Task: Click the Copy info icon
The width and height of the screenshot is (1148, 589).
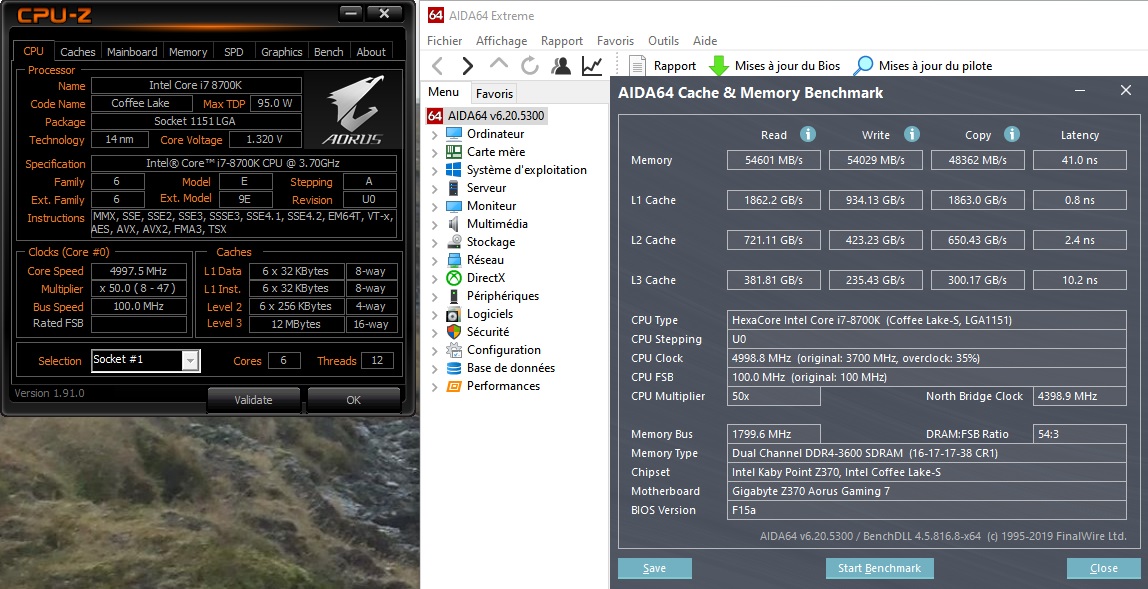Action: click(1012, 134)
